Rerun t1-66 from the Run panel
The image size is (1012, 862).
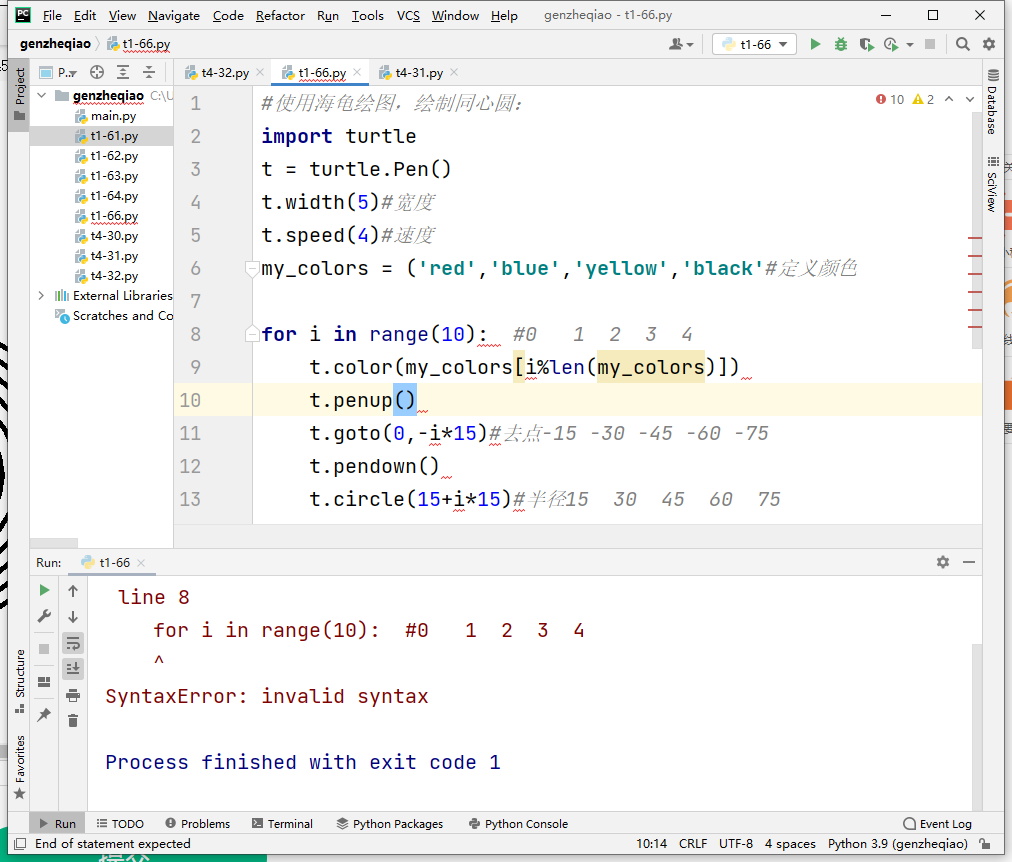coord(44,590)
